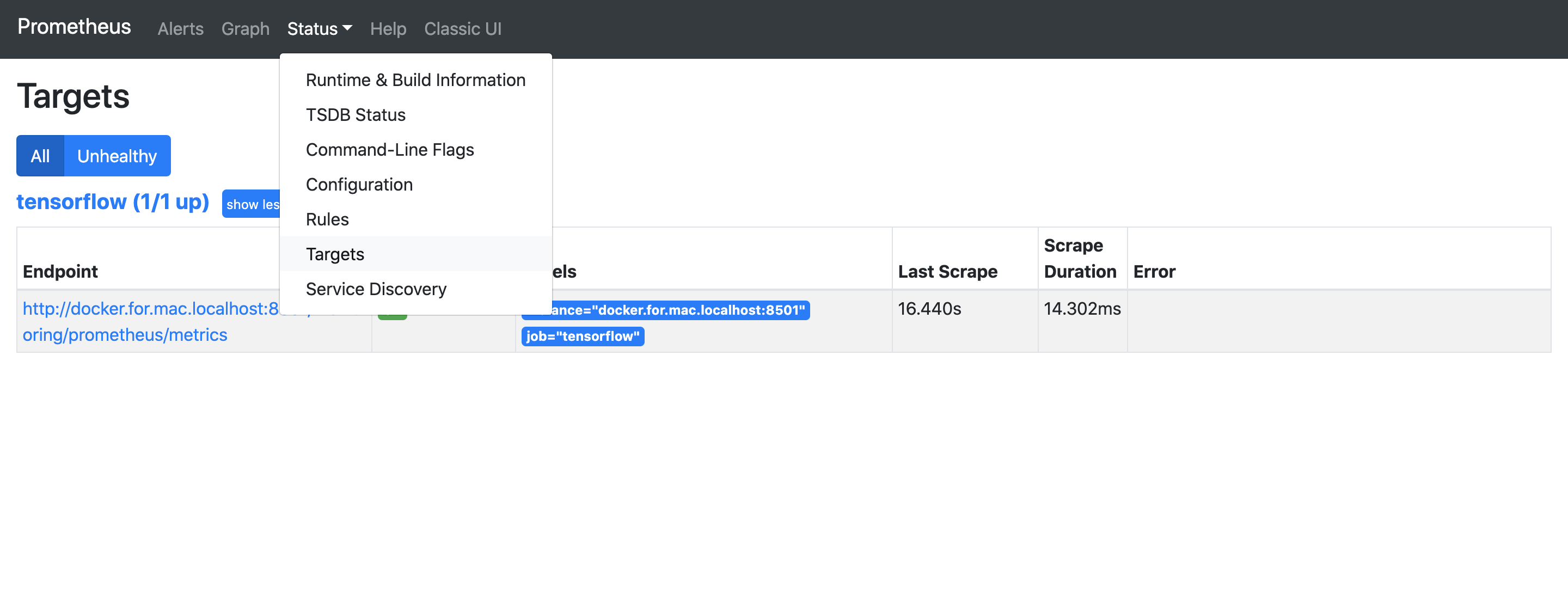
Task: Open TSDB Status page
Action: [x=416, y=114]
